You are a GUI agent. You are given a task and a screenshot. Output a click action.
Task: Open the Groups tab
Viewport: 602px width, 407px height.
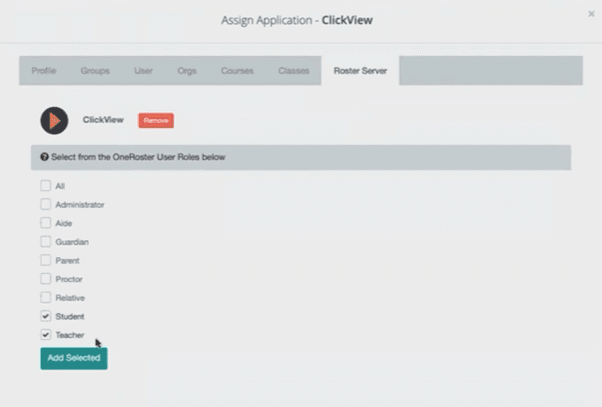pos(95,71)
